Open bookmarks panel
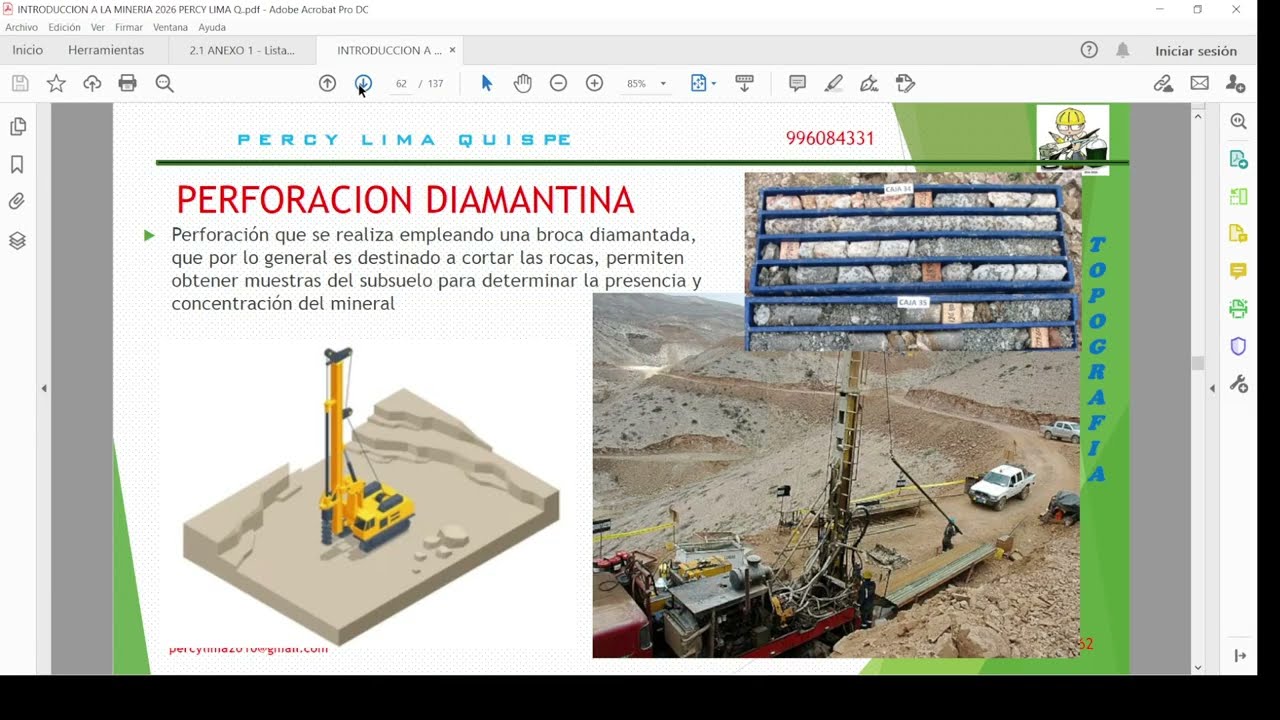 (x=17, y=165)
